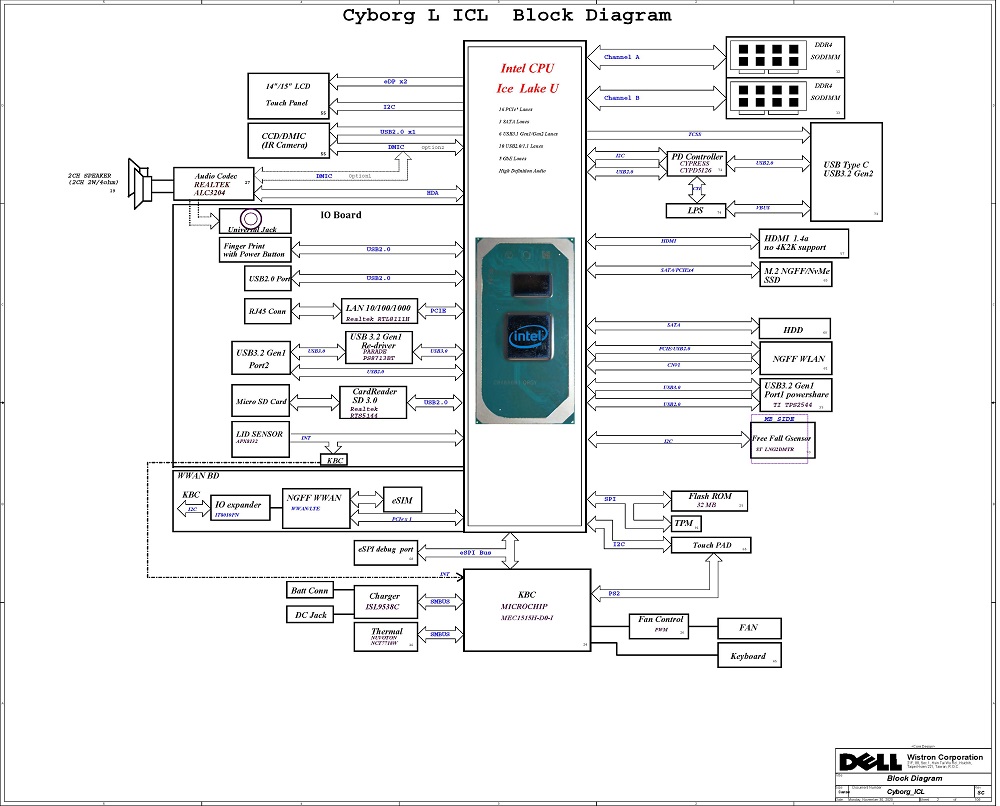Image resolution: width=1000 pixels, height=806 pixels.
Task: Click the 'HDMI 1.4a no 4K2K support' block
Action: [x=804, y=244]
